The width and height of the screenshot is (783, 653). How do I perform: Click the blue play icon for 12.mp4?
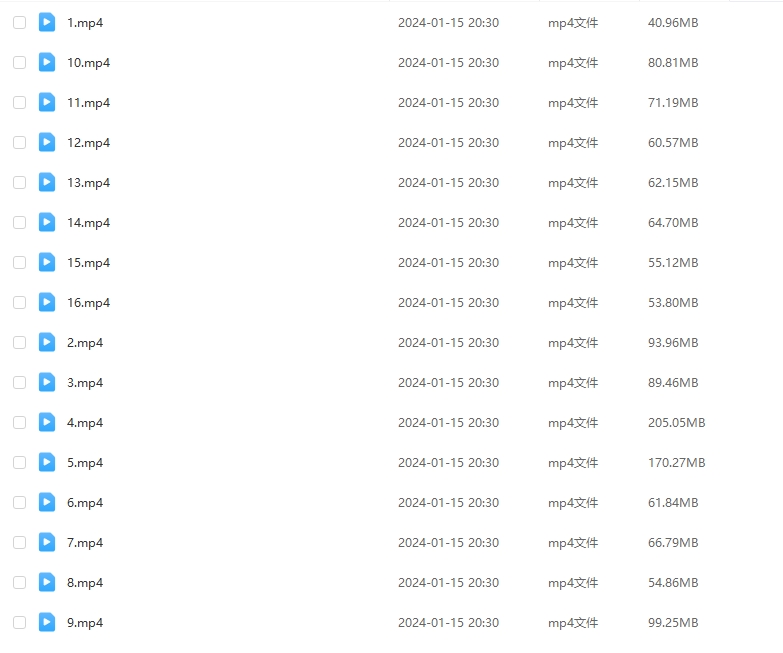click(47, 142)
